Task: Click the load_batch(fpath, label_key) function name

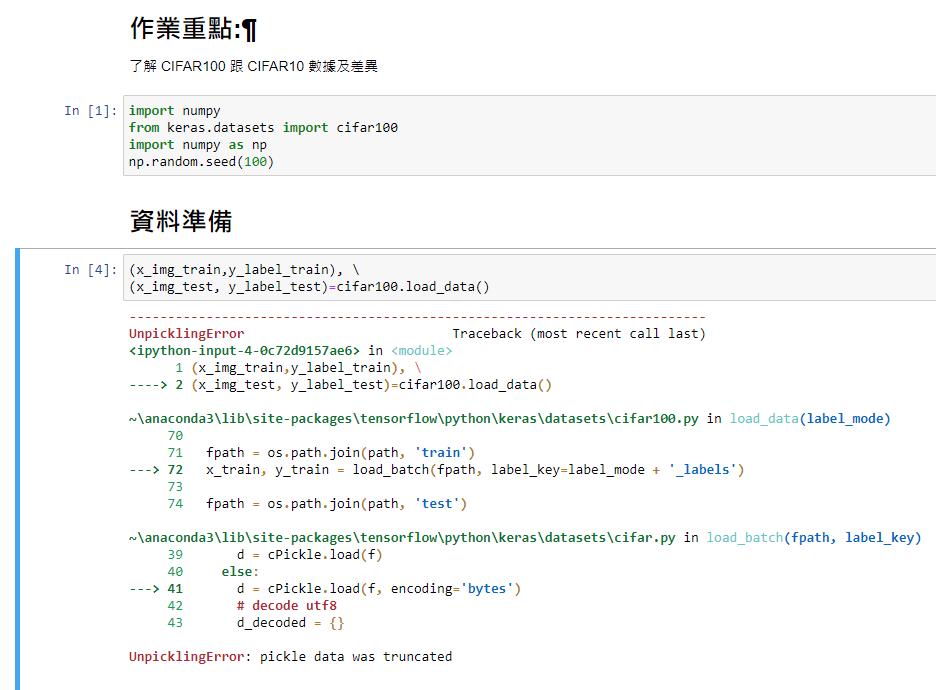Action: pyautogui.click(x=814, y=537)
